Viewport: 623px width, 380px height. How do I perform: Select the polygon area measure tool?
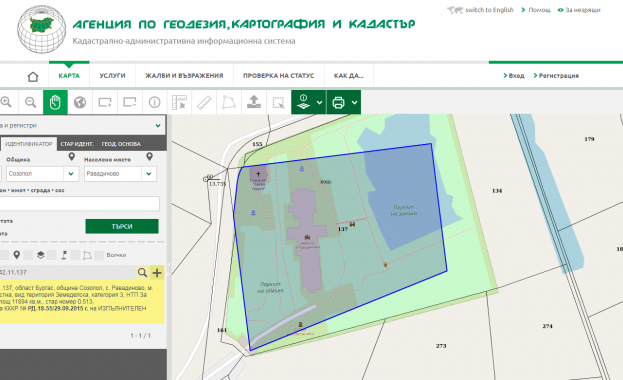tap(229, 102)
